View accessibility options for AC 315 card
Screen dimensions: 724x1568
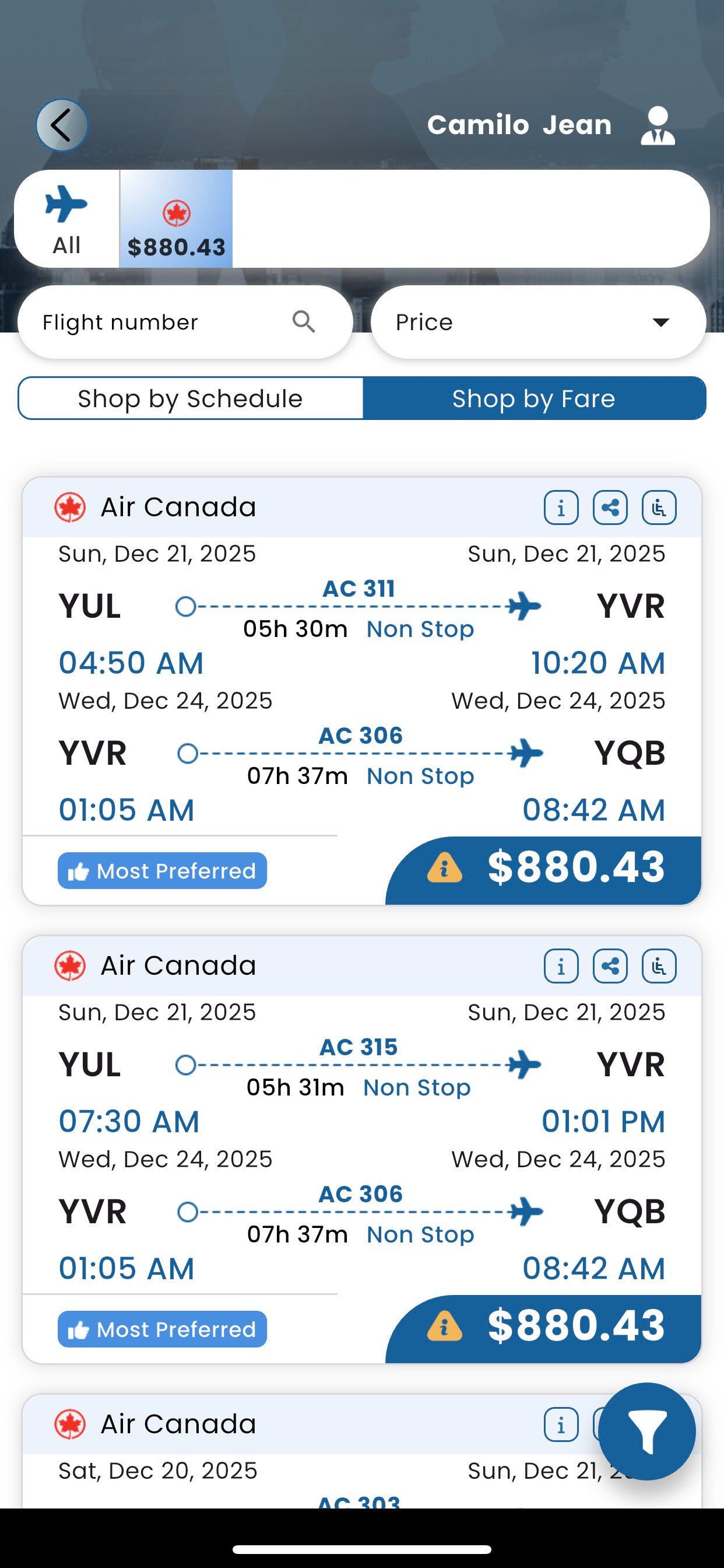point(659,965)
